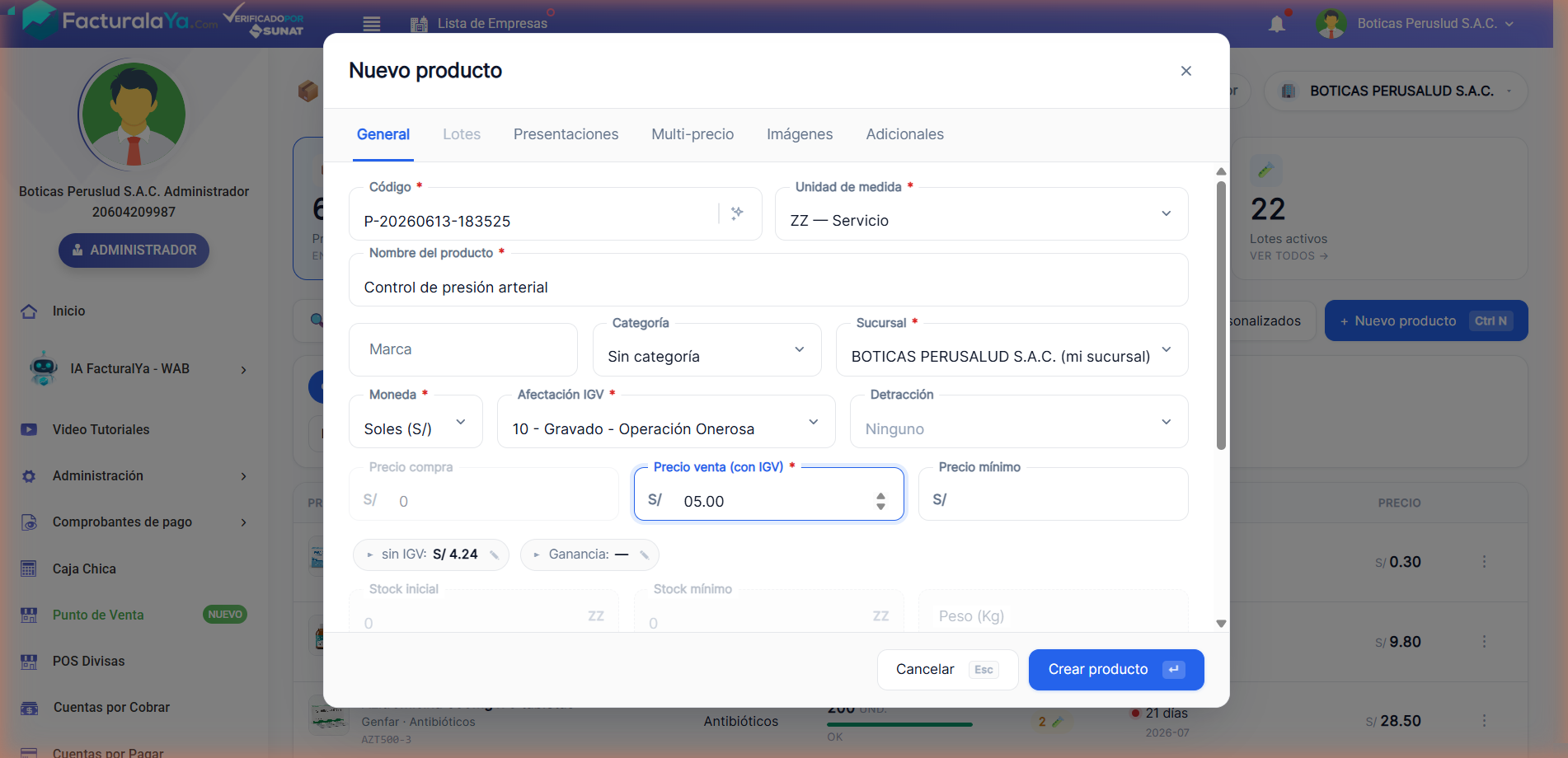
Task: Click the Stock mínimo field
Action: point(768,611)
